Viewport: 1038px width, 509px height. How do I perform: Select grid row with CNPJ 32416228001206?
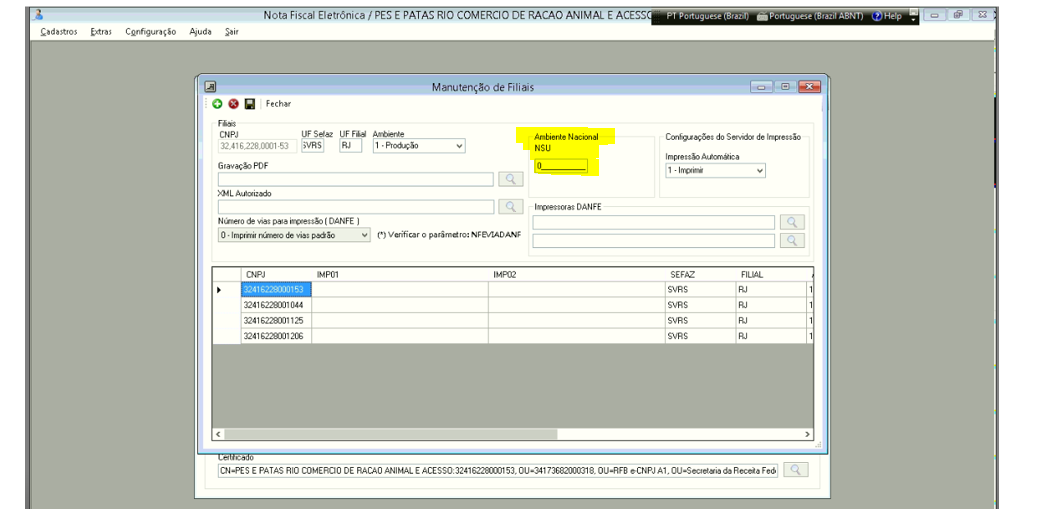click(512, 336)
